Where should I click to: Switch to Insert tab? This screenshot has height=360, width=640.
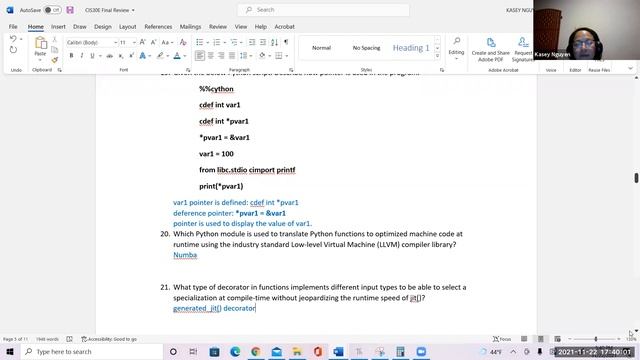pyautogui.click(x=58, y=27)
